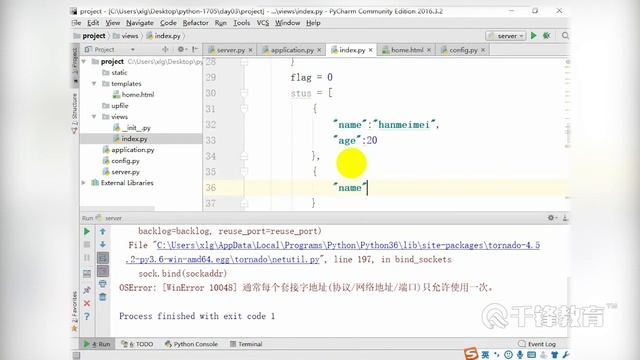Close Run tab red X

[87, 303]
